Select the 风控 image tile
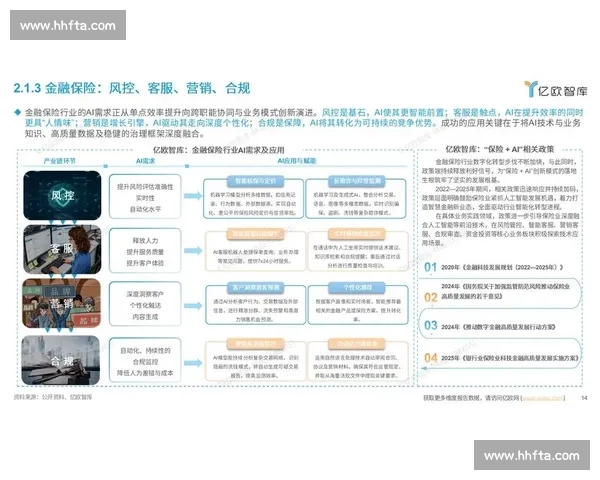Image resolution: width=600 pixels, height=480 pixels. 62,195
